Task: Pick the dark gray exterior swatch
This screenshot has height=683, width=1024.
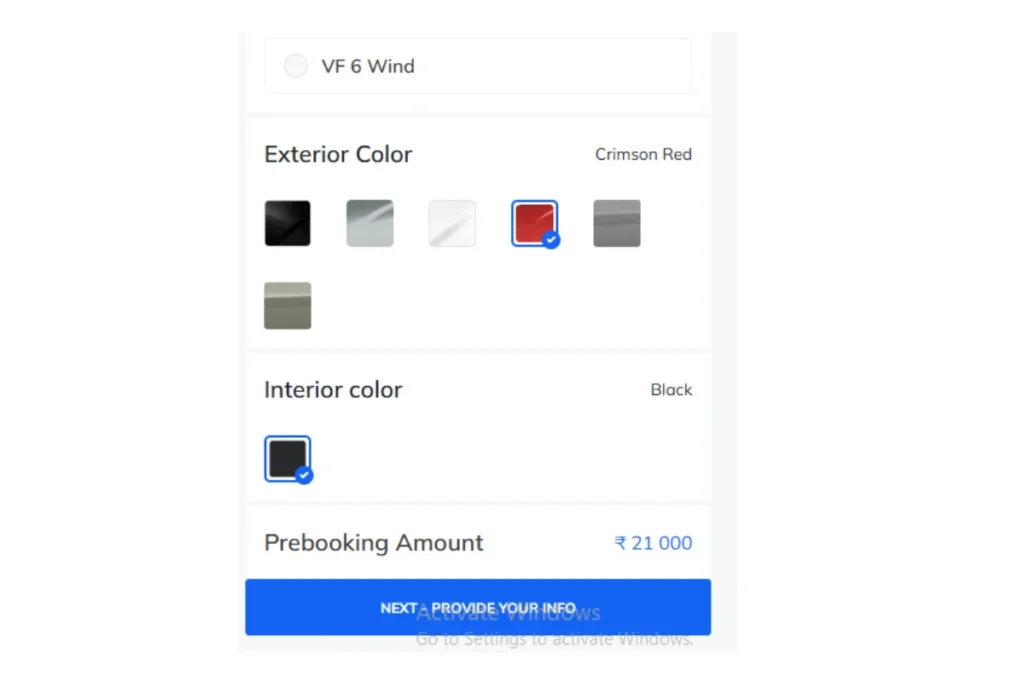Action: [616, 223]
